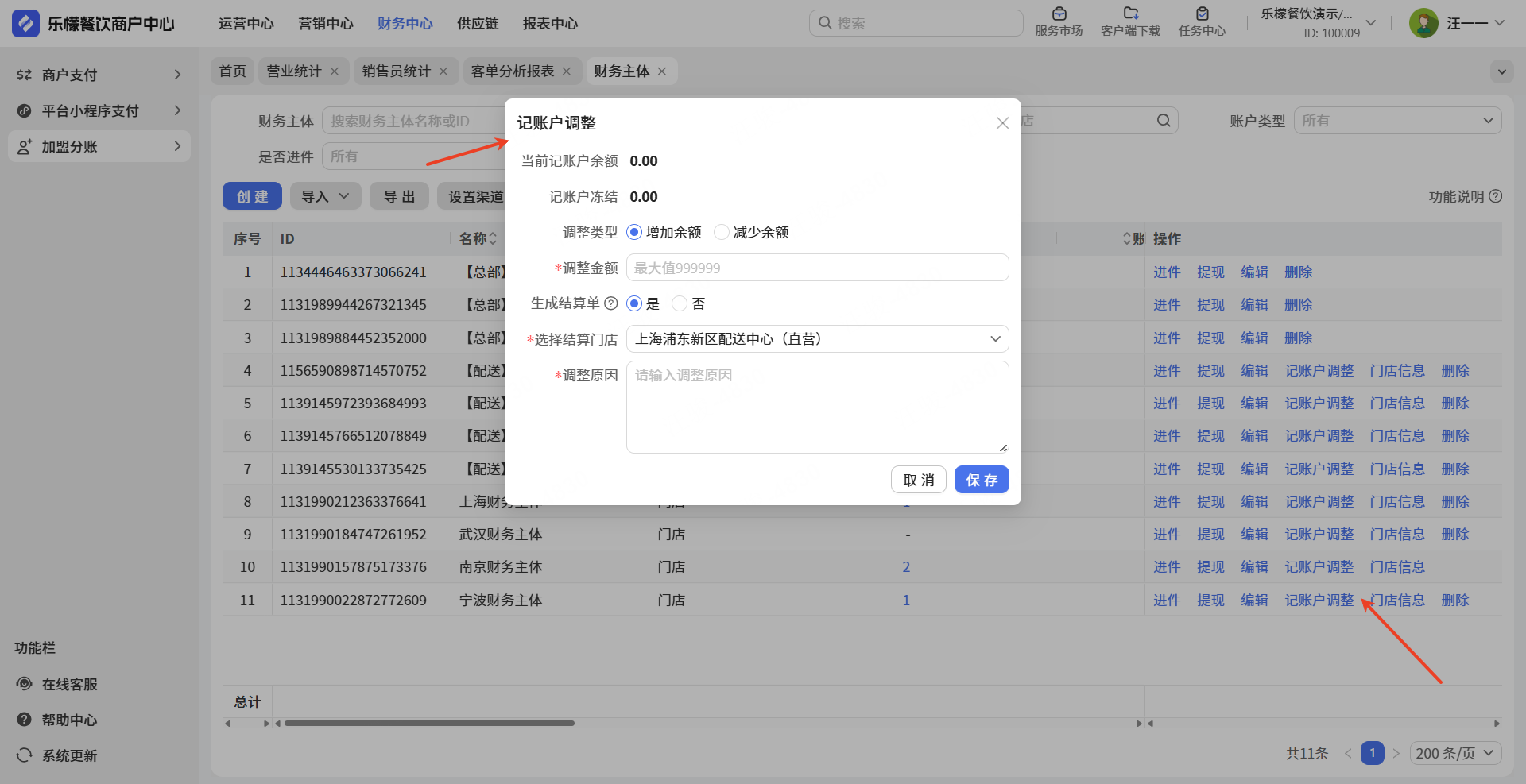Click the 调整金额 input field
Screen dimensions: 1526x784
817,268
